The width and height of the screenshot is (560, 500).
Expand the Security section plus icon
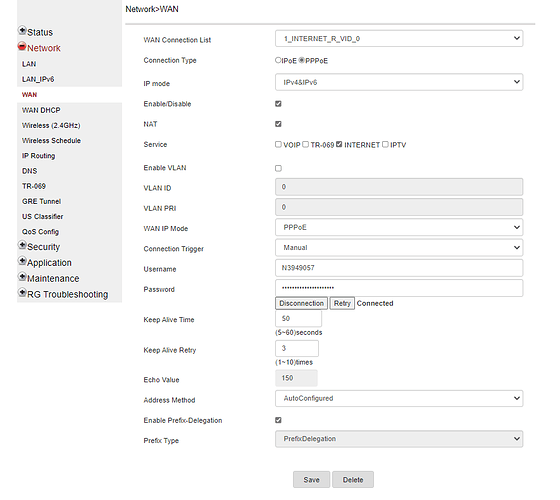[22, 245]
